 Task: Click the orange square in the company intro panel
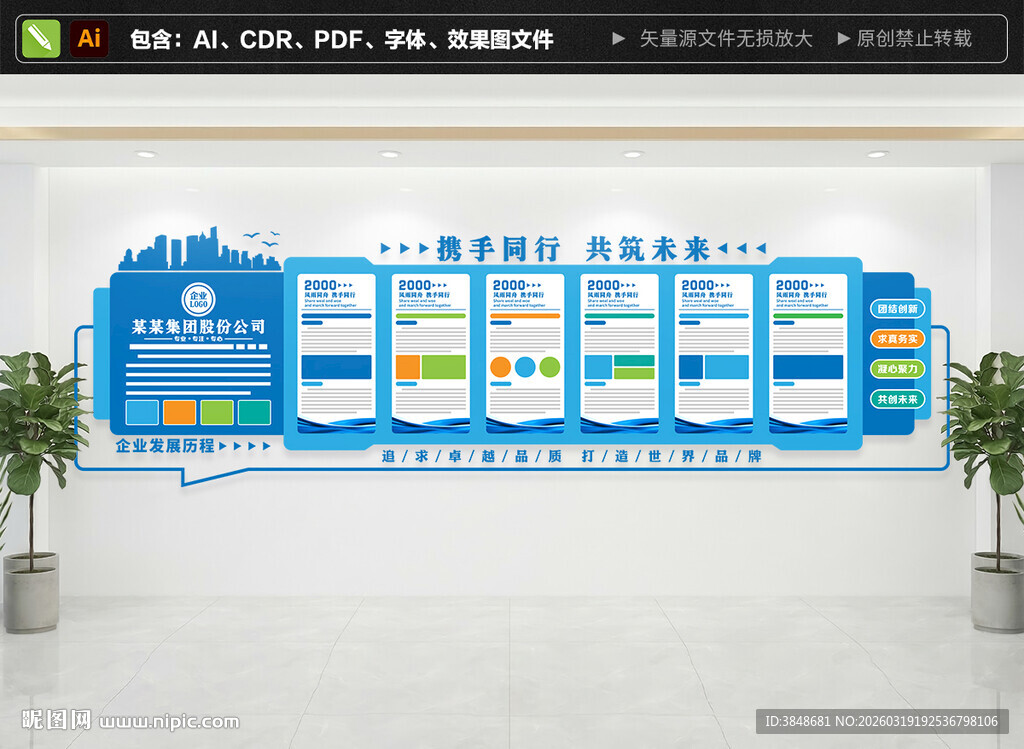click(x=180, y=413)
